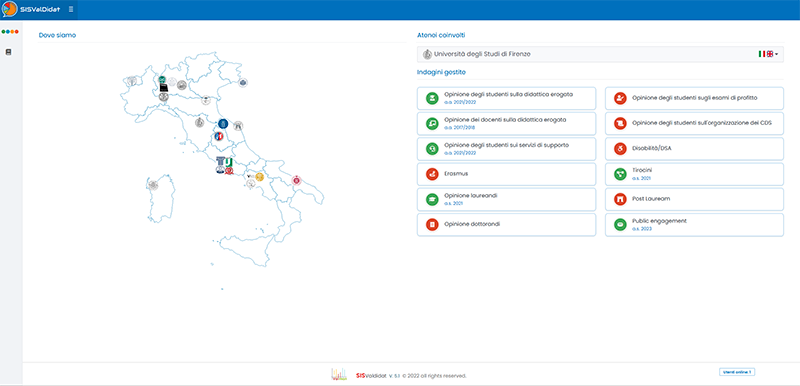Viewport: 800px width, 386px height.
Task: Select the Post Lauream survey card
Action: [694, 199]
